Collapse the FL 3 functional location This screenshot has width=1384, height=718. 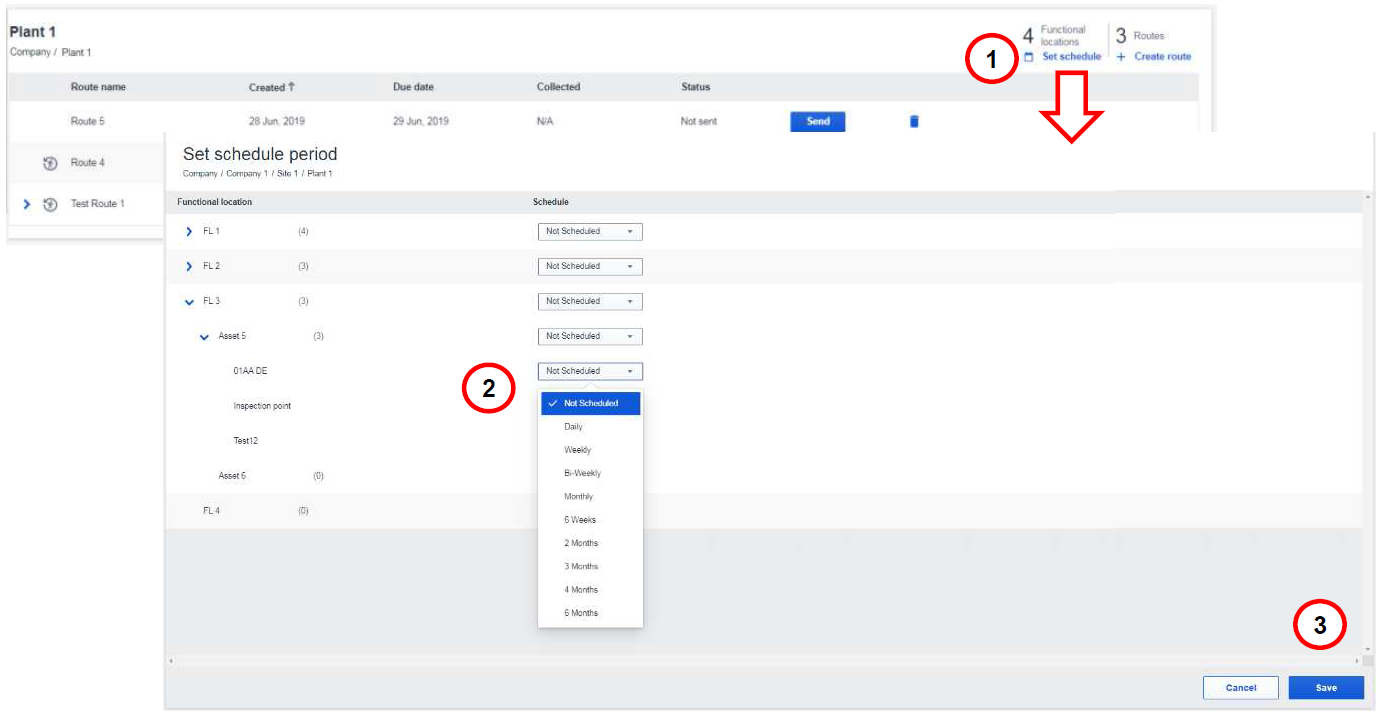click(189, 302)
